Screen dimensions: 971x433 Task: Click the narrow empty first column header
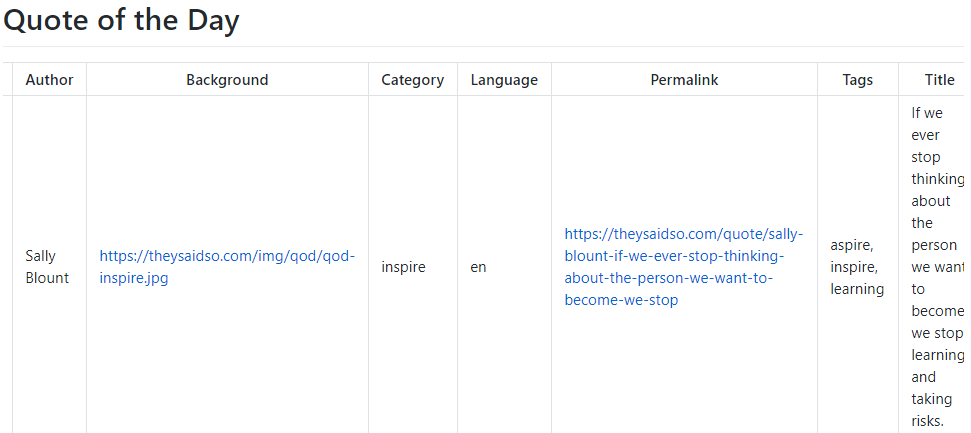[x=7, y=79]
